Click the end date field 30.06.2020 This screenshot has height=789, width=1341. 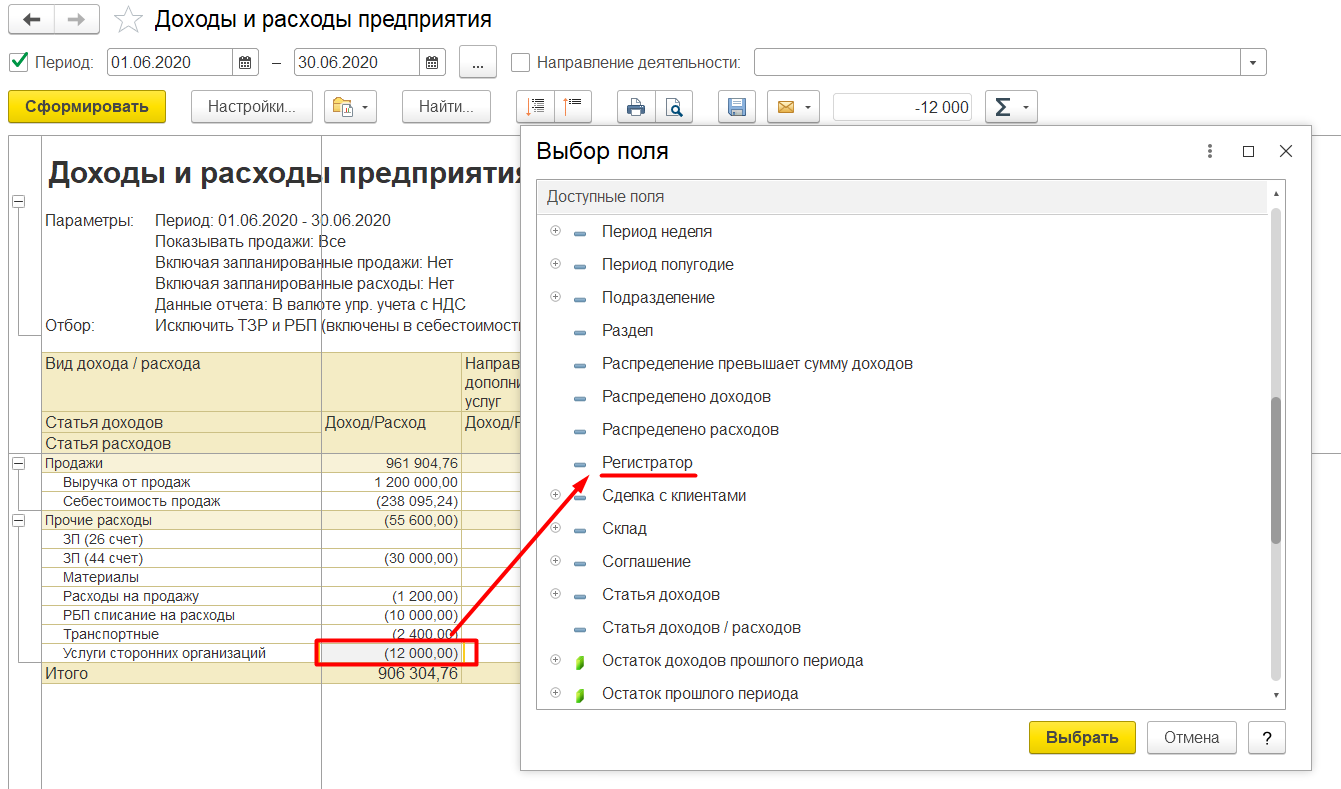pos(357,62)
